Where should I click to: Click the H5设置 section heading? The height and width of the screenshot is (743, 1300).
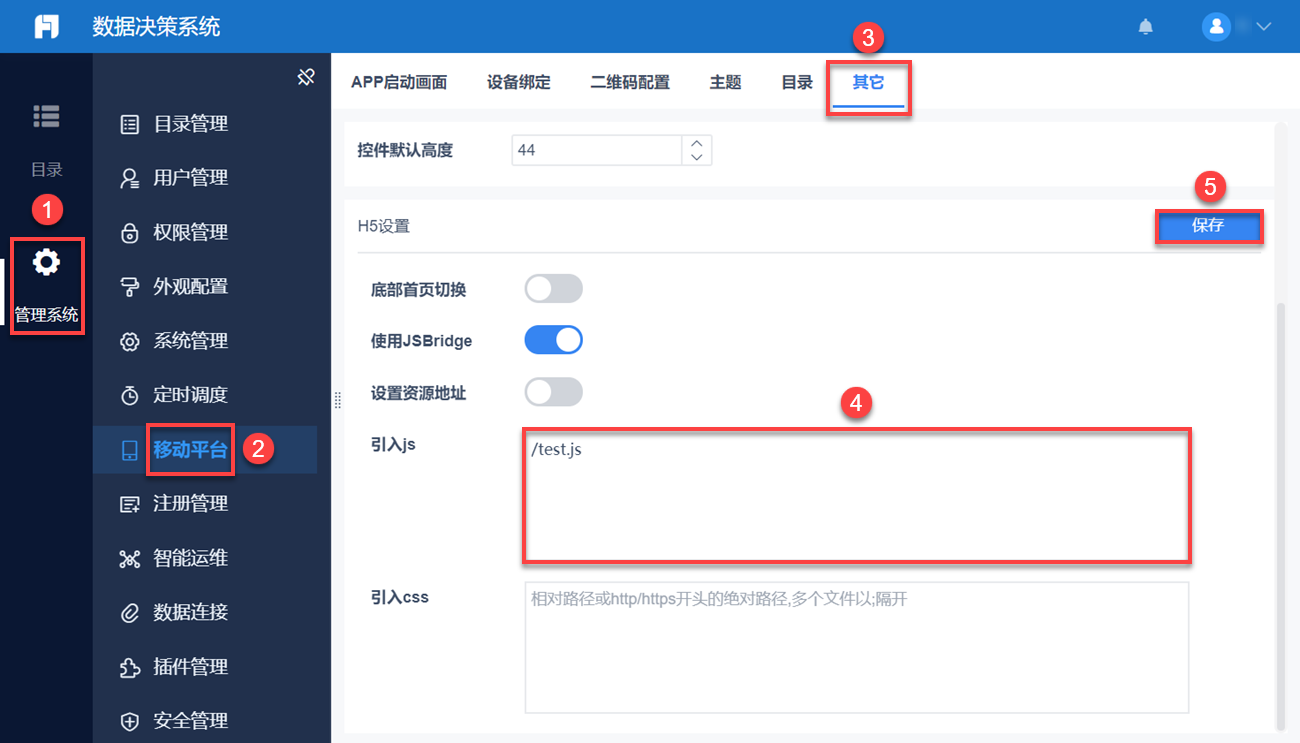coord(384,226)
